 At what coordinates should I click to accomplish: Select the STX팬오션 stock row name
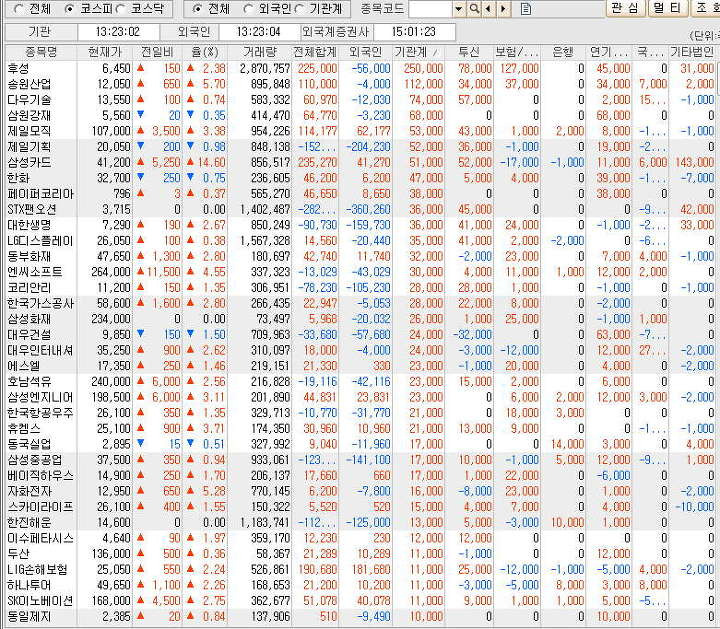click(32, 209)
